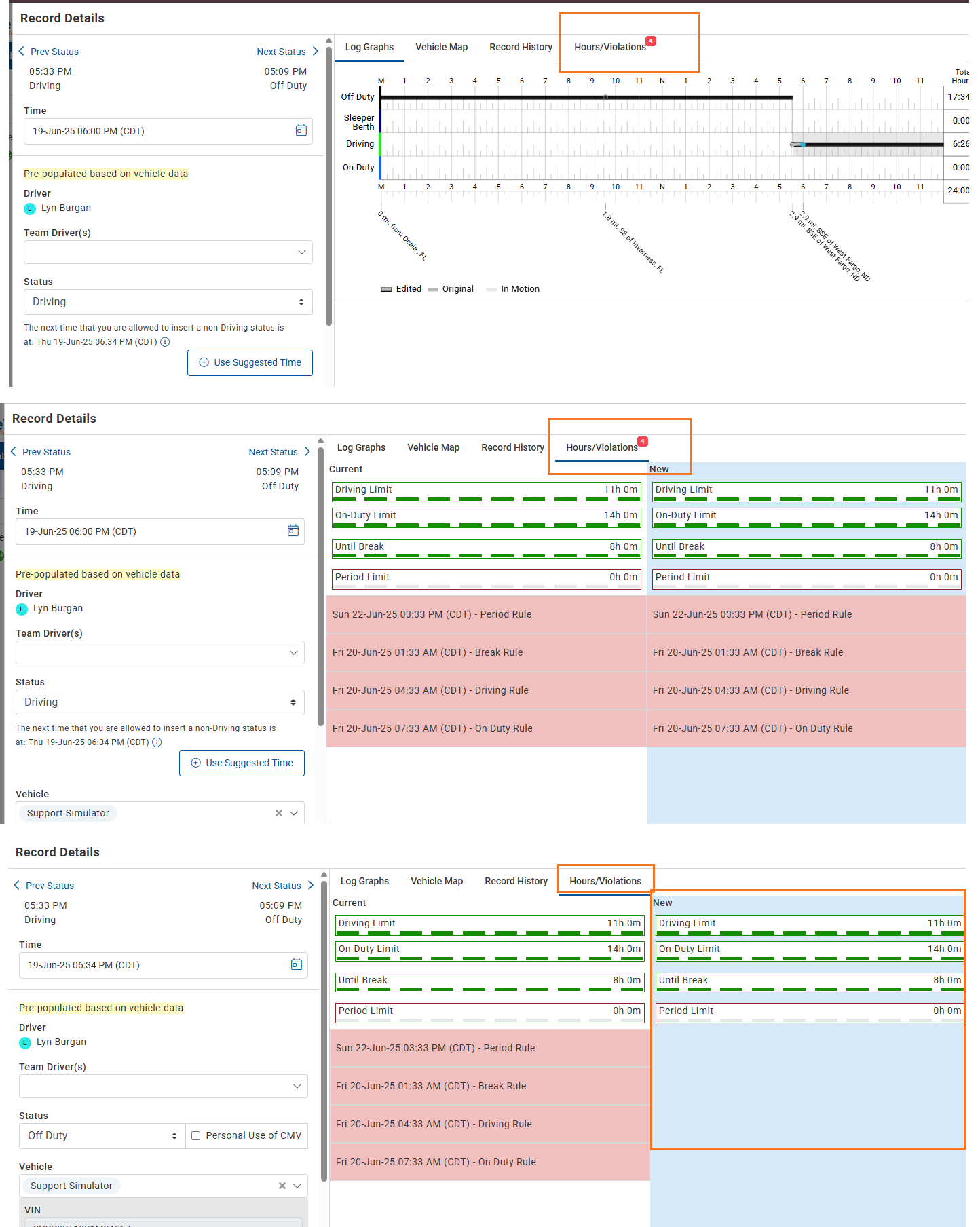Click the info icon after 06:34 PM in top panel
Viewport: 980px width, 1227px height.
point(165,342)
